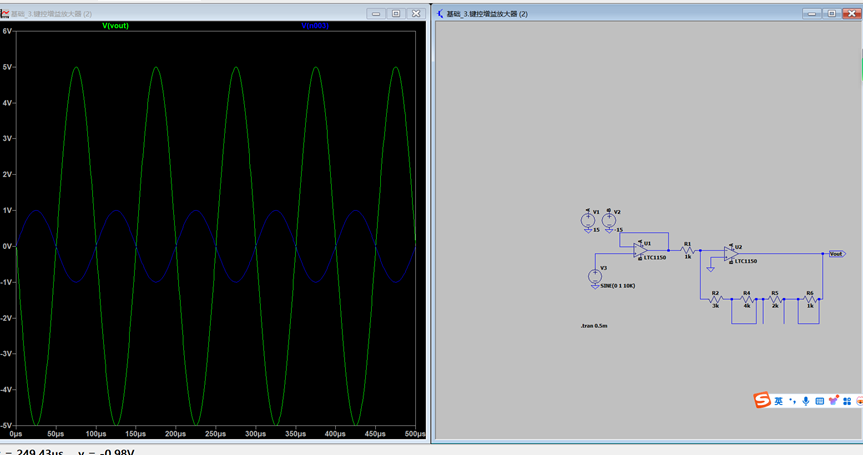Select the V(n003) trace label
The width and height of the screenshot is (863, 455).
(x=315, y=26)
